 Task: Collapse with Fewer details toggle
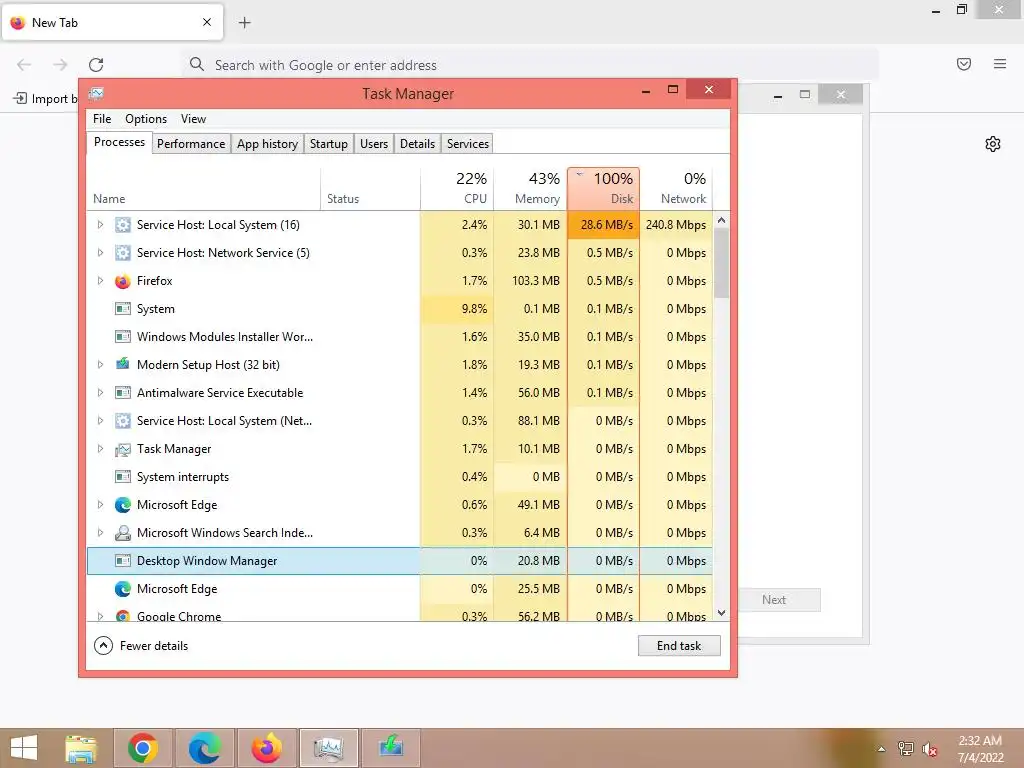point(141,646)
